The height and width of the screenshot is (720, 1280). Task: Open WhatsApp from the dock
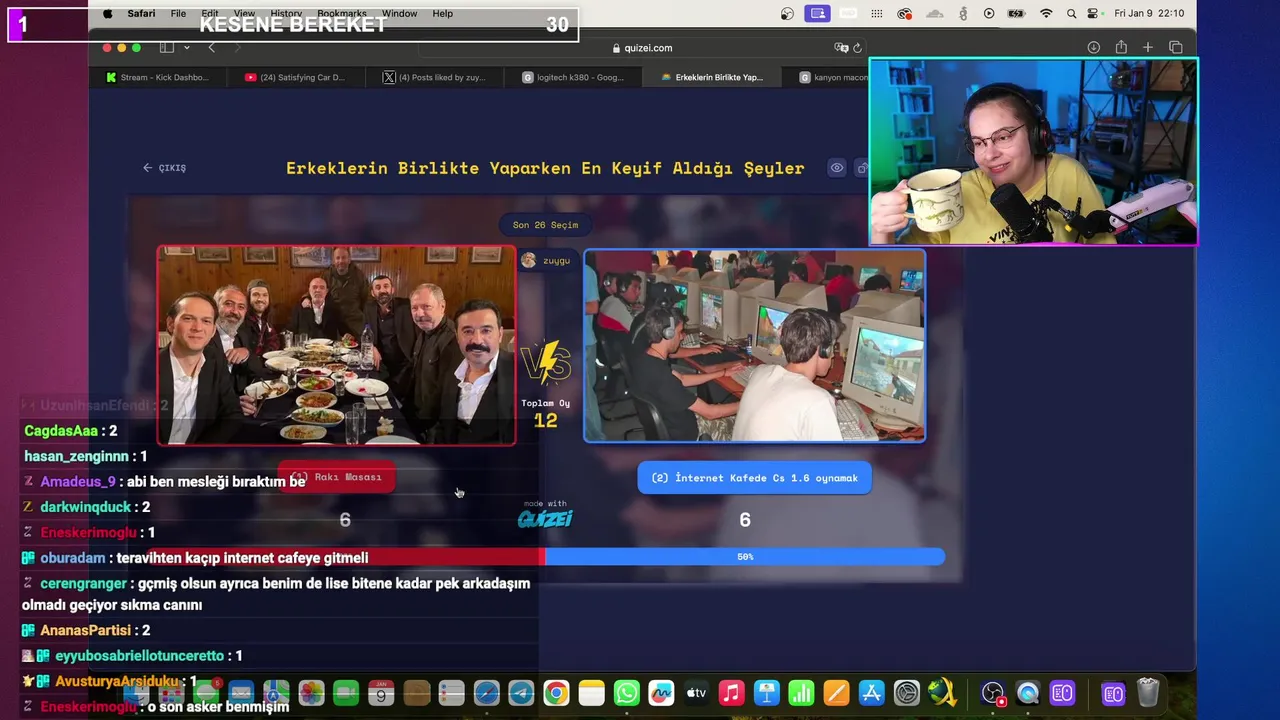(626, 693)
